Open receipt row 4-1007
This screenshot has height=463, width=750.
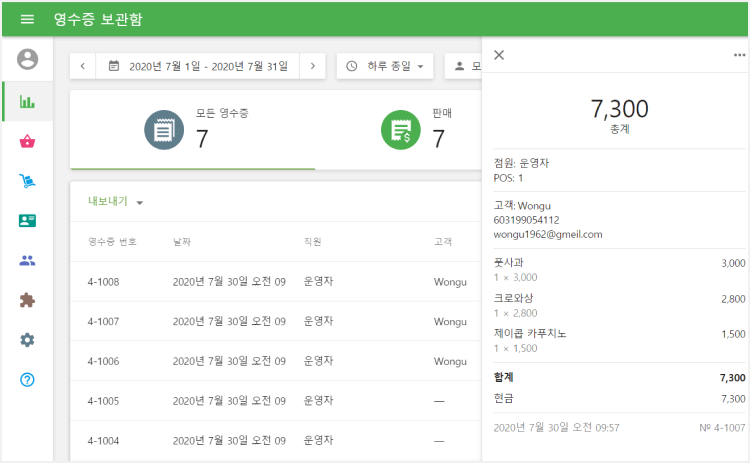point(276,321)
